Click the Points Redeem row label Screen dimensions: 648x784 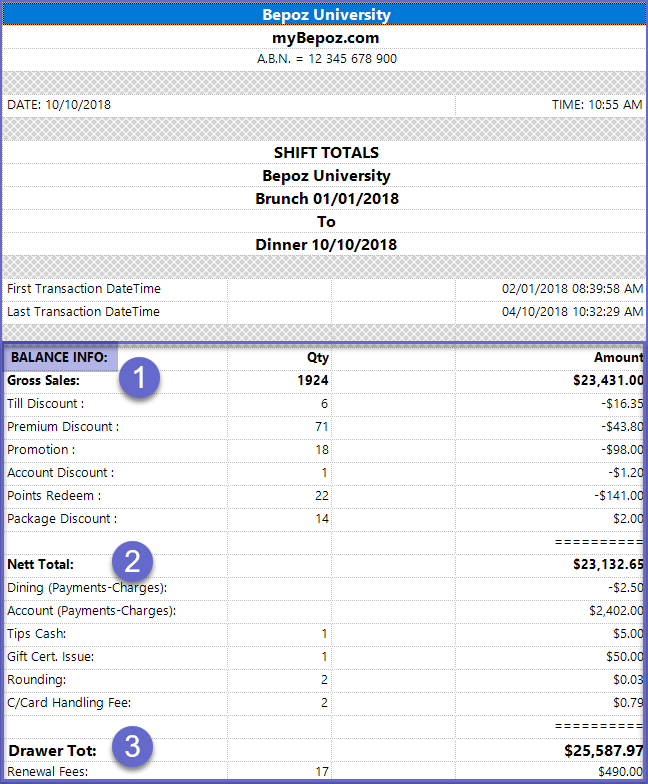54,496
